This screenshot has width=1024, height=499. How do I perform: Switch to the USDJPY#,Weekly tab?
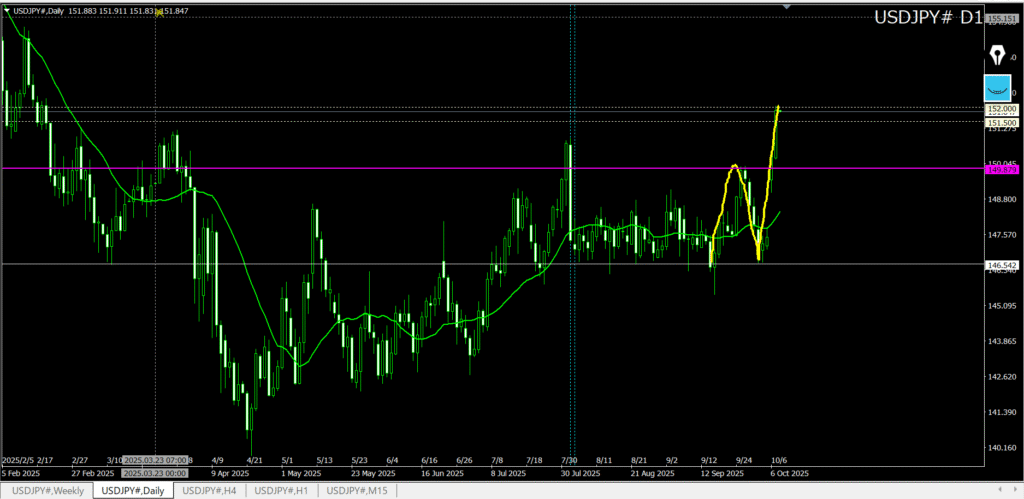coord(47,490)
